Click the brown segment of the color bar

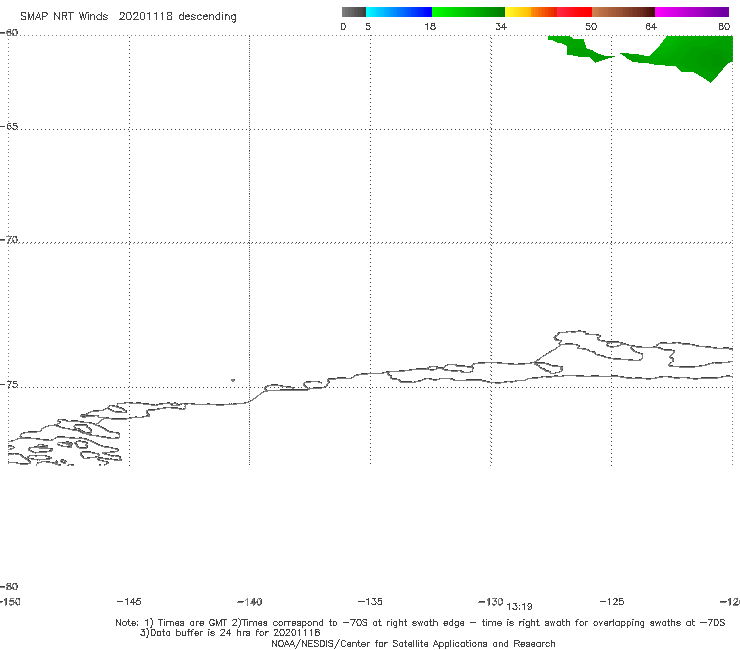coord(623,12)
